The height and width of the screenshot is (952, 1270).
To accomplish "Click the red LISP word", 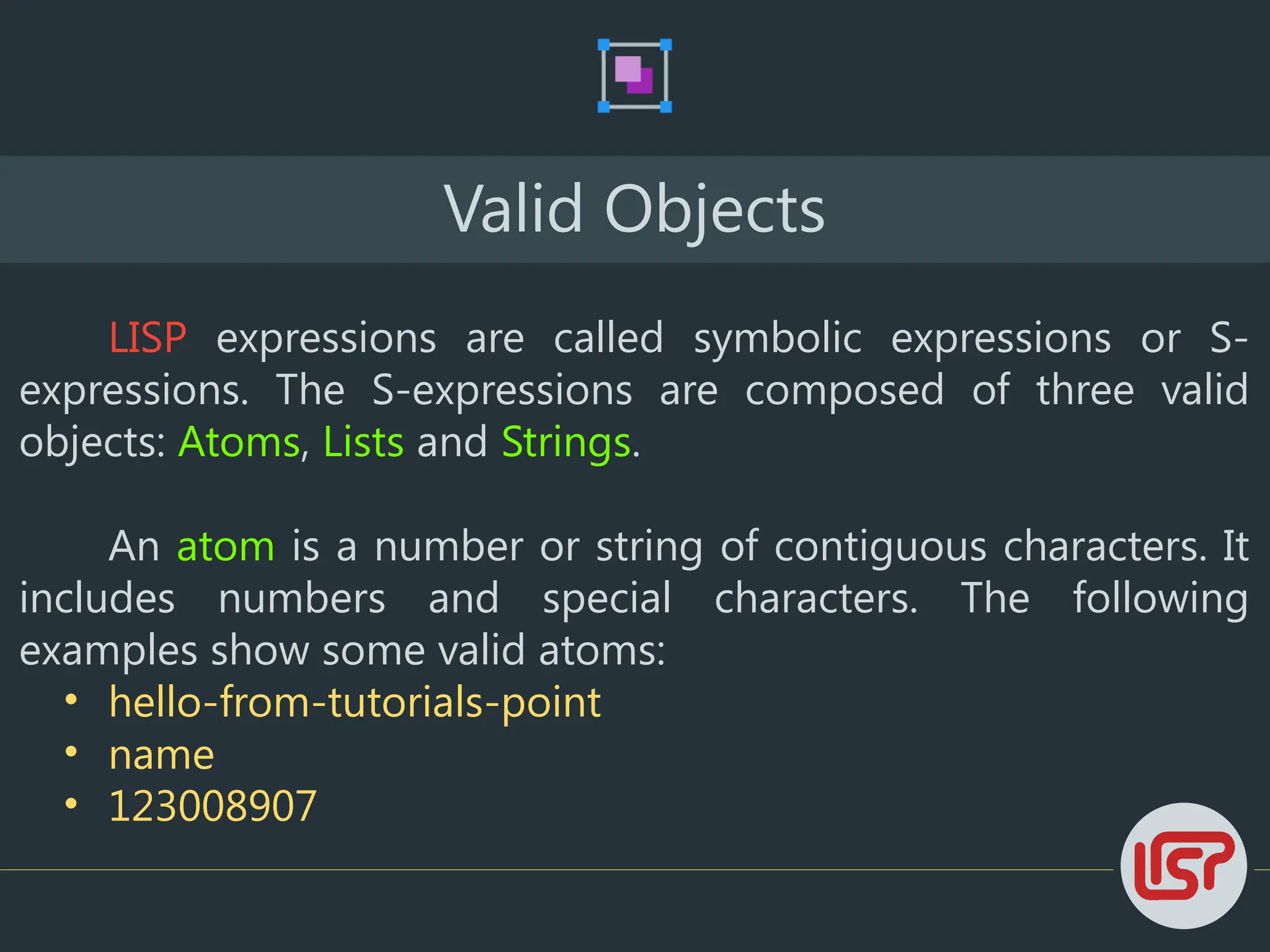I will 148,338.
